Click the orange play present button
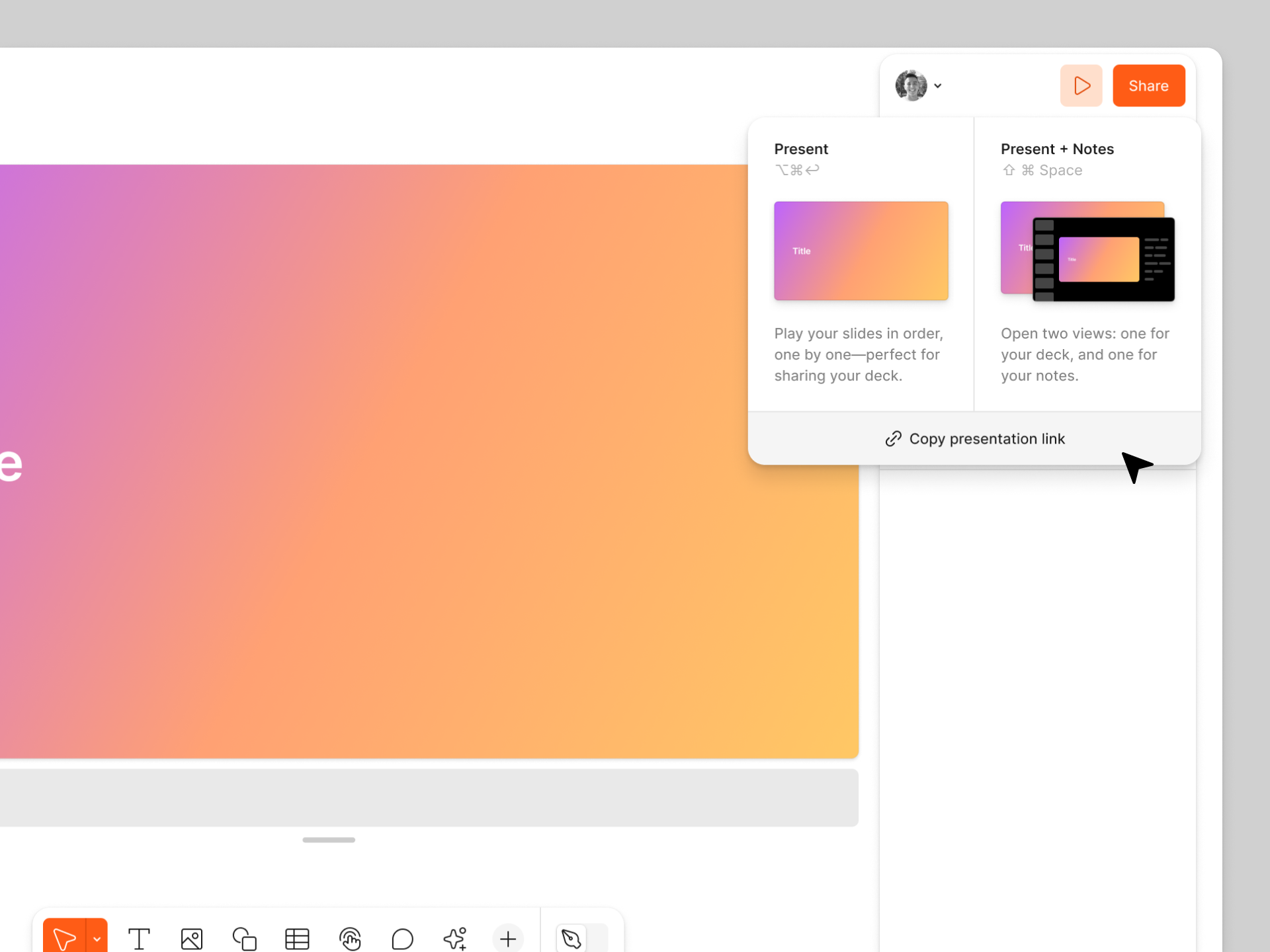1270x952 pixels. (1081, 86)
